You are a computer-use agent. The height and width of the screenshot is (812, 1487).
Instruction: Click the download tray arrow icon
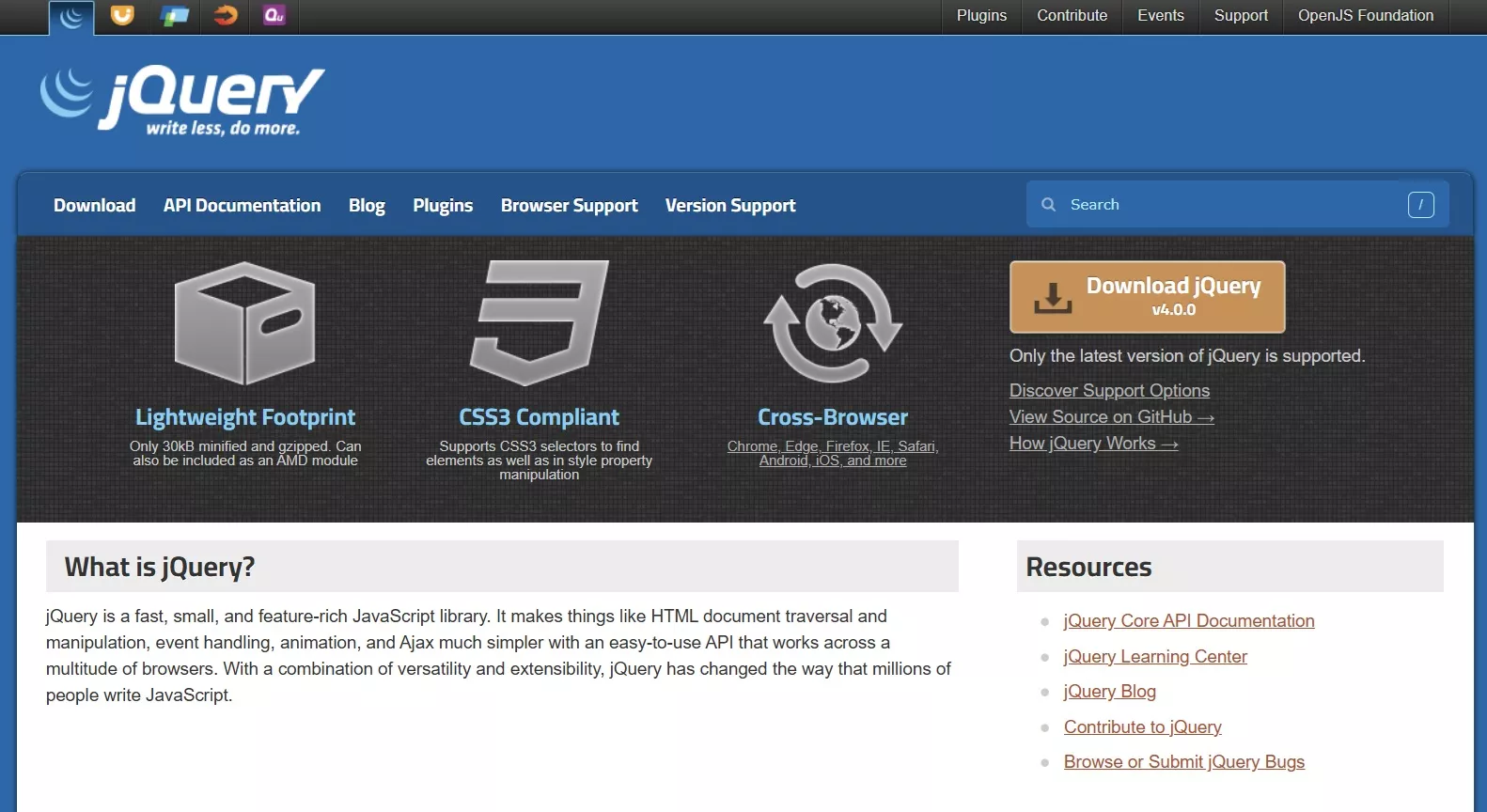[1053, 297]
